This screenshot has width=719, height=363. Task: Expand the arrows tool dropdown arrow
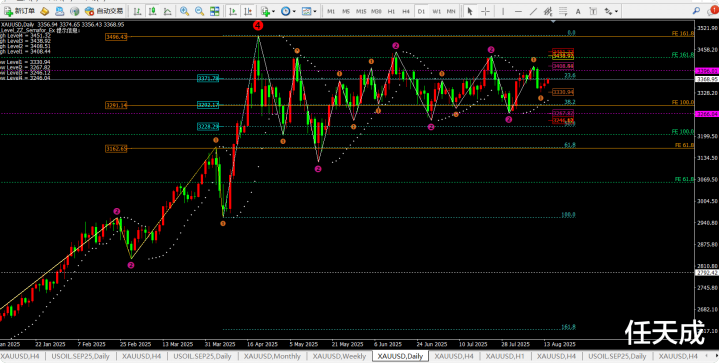617,11
